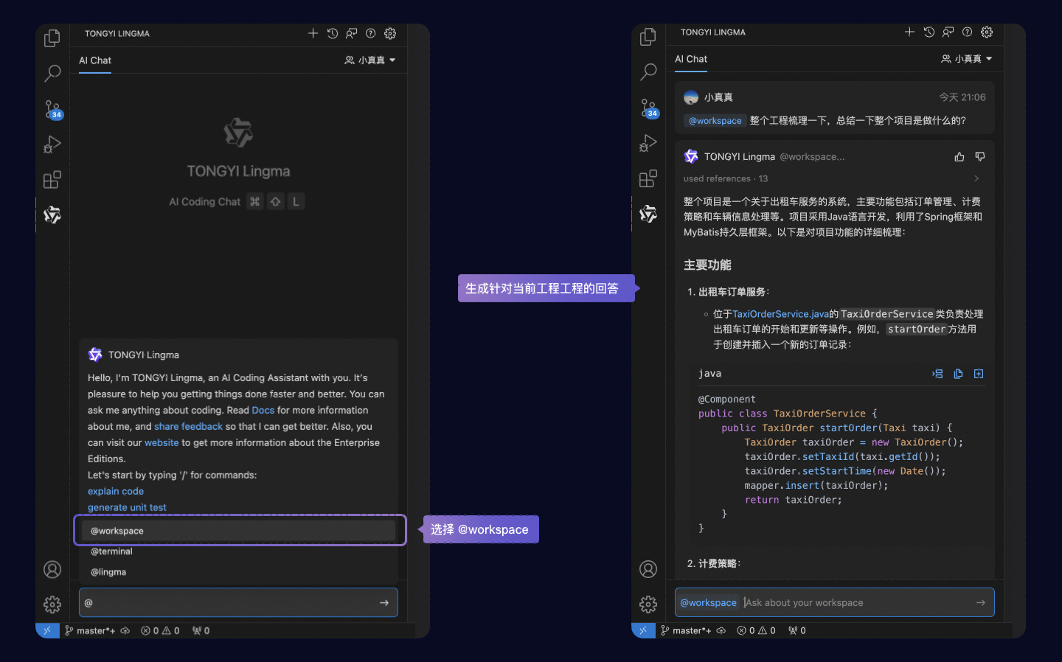This screenshot has height=662, width=1062.
Task: Open TaxiOrderService.java file link
Action: pos(780,314)
